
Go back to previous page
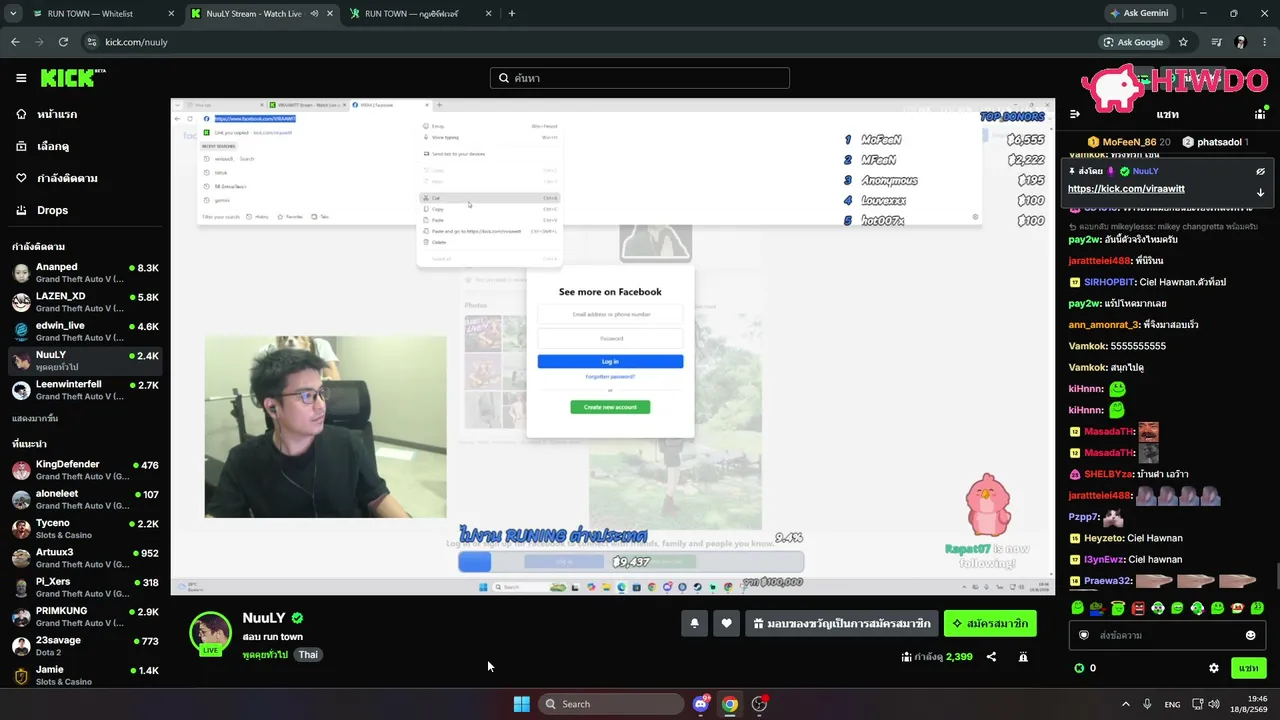tap(15, 42)
